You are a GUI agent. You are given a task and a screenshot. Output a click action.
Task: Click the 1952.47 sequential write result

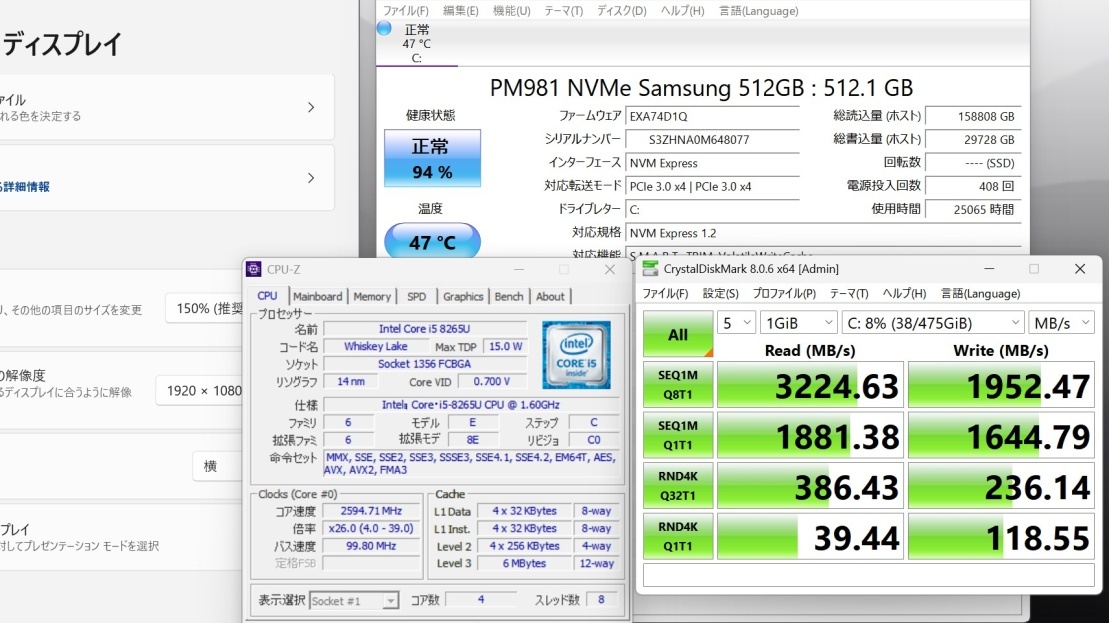click(x=1001, y=385)
